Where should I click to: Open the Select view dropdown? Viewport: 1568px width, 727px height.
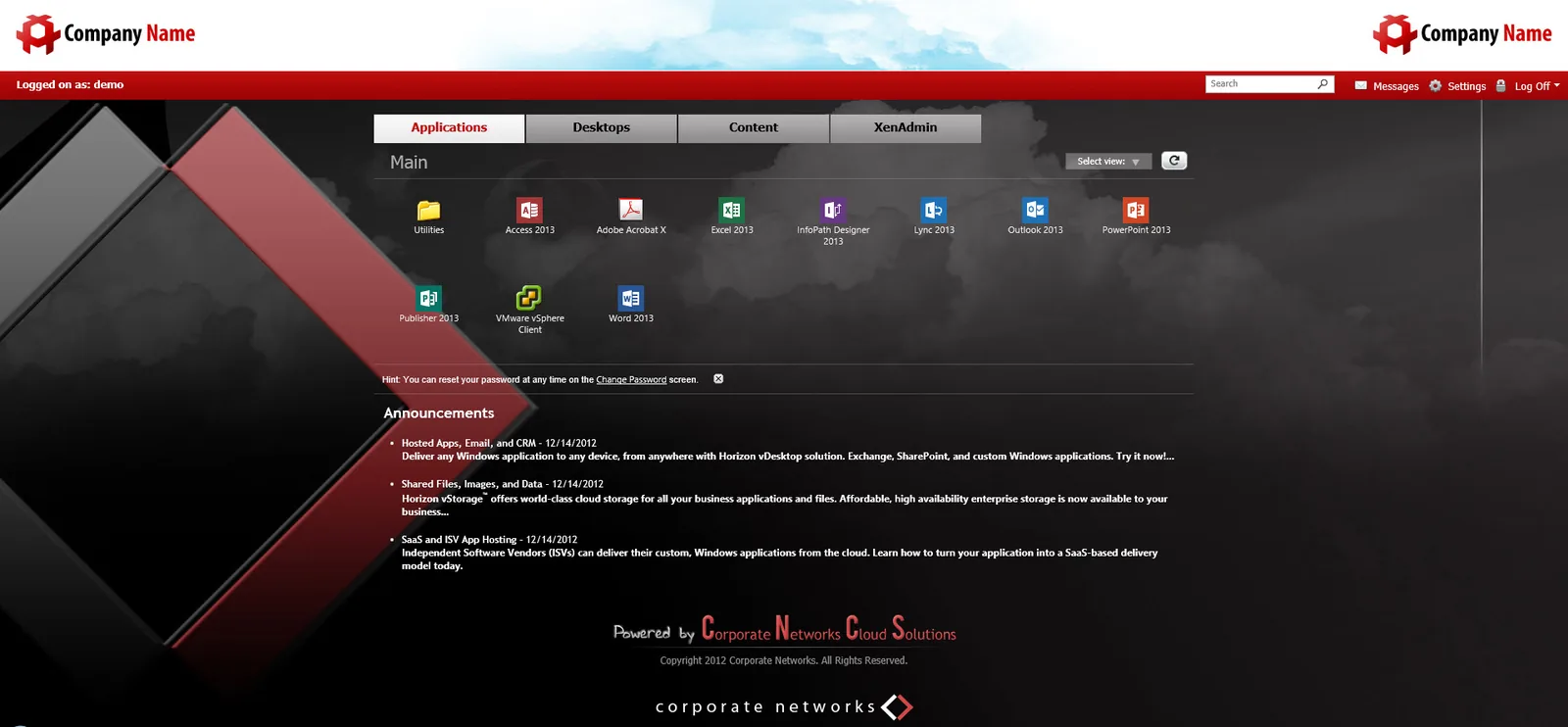[x=1108, y=162]
